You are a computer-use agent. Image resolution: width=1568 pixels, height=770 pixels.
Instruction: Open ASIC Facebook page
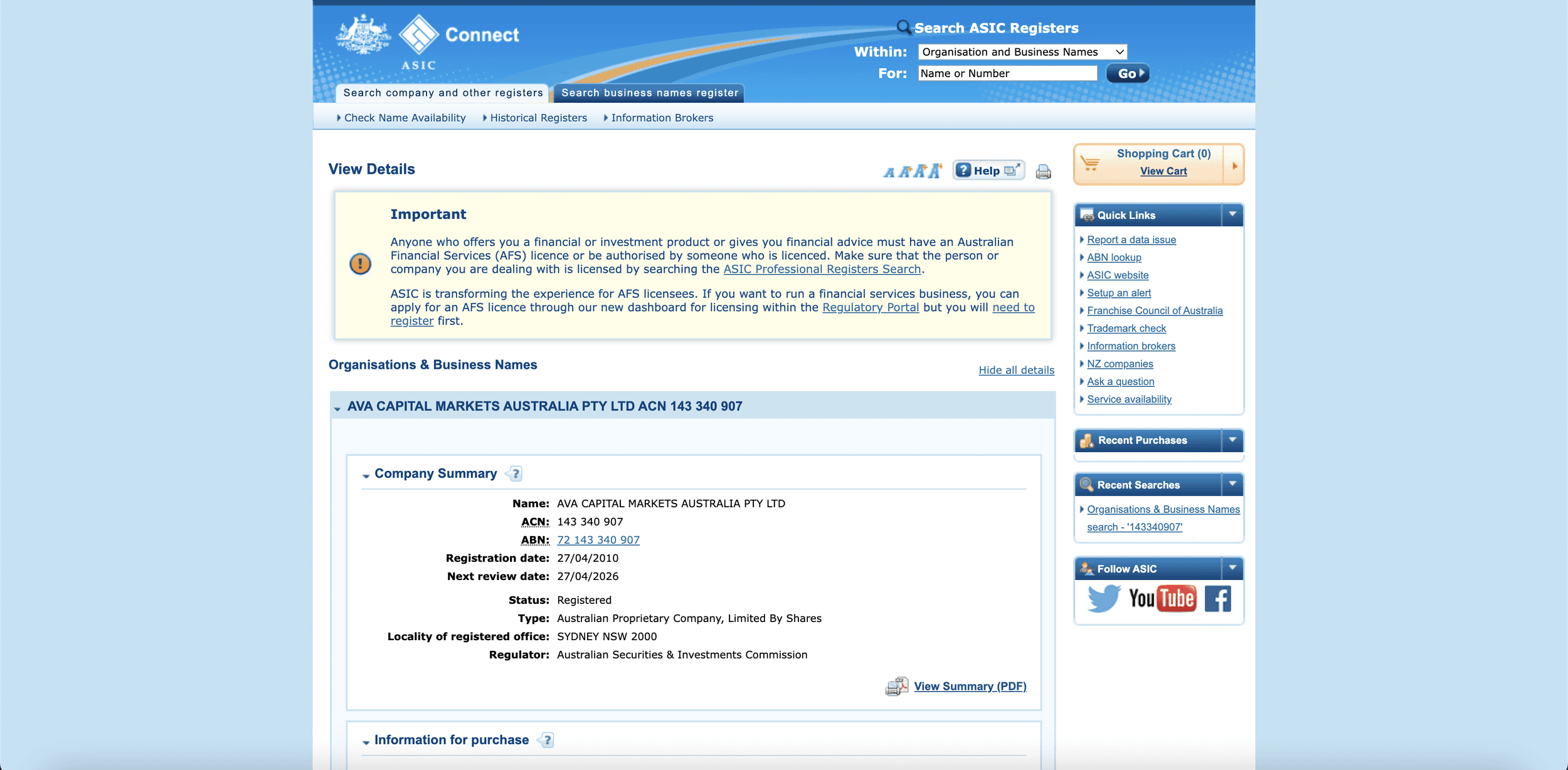(1218, 599)
